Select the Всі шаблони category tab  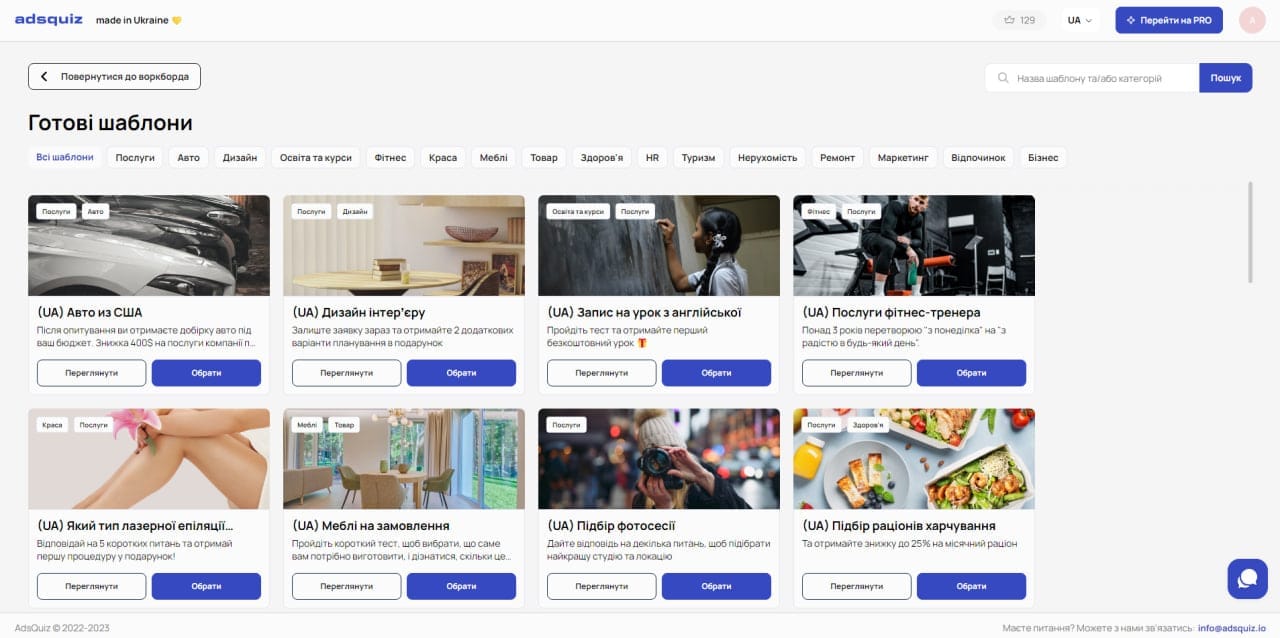coord(65,157)
